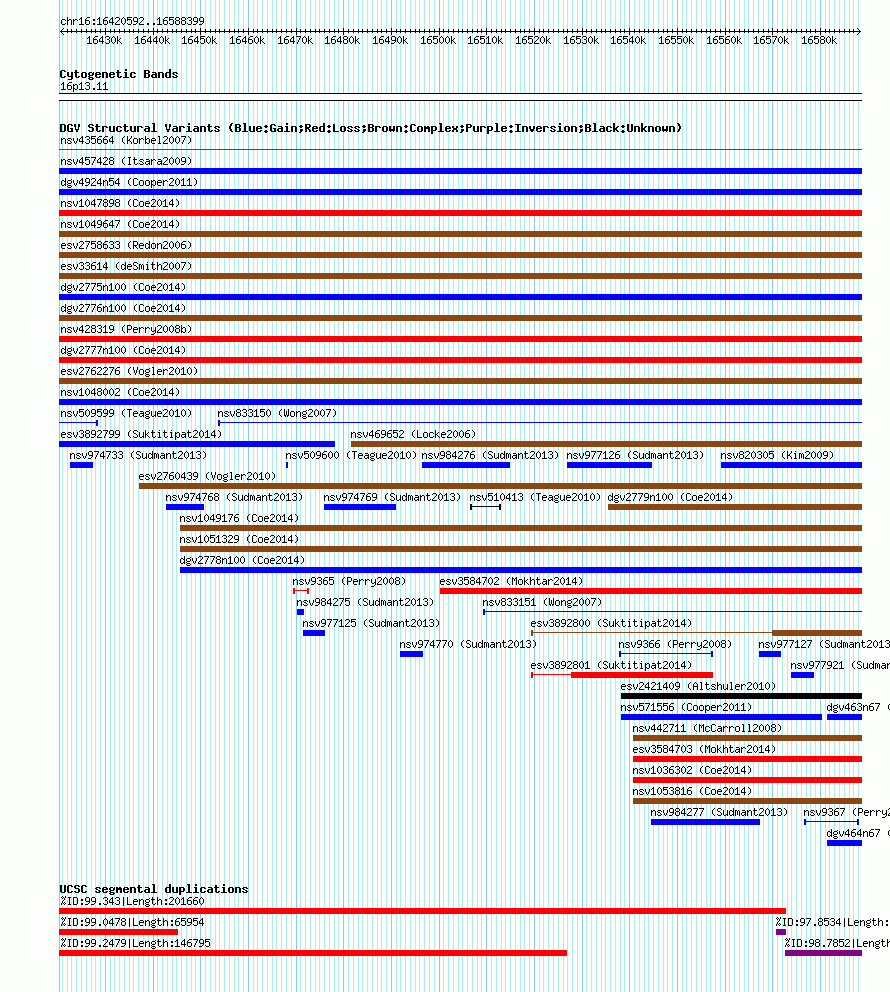890x992 pixels.
Task: Click nsv977126 (Sudmant2013) variant label
Action: tap(635, 456)
